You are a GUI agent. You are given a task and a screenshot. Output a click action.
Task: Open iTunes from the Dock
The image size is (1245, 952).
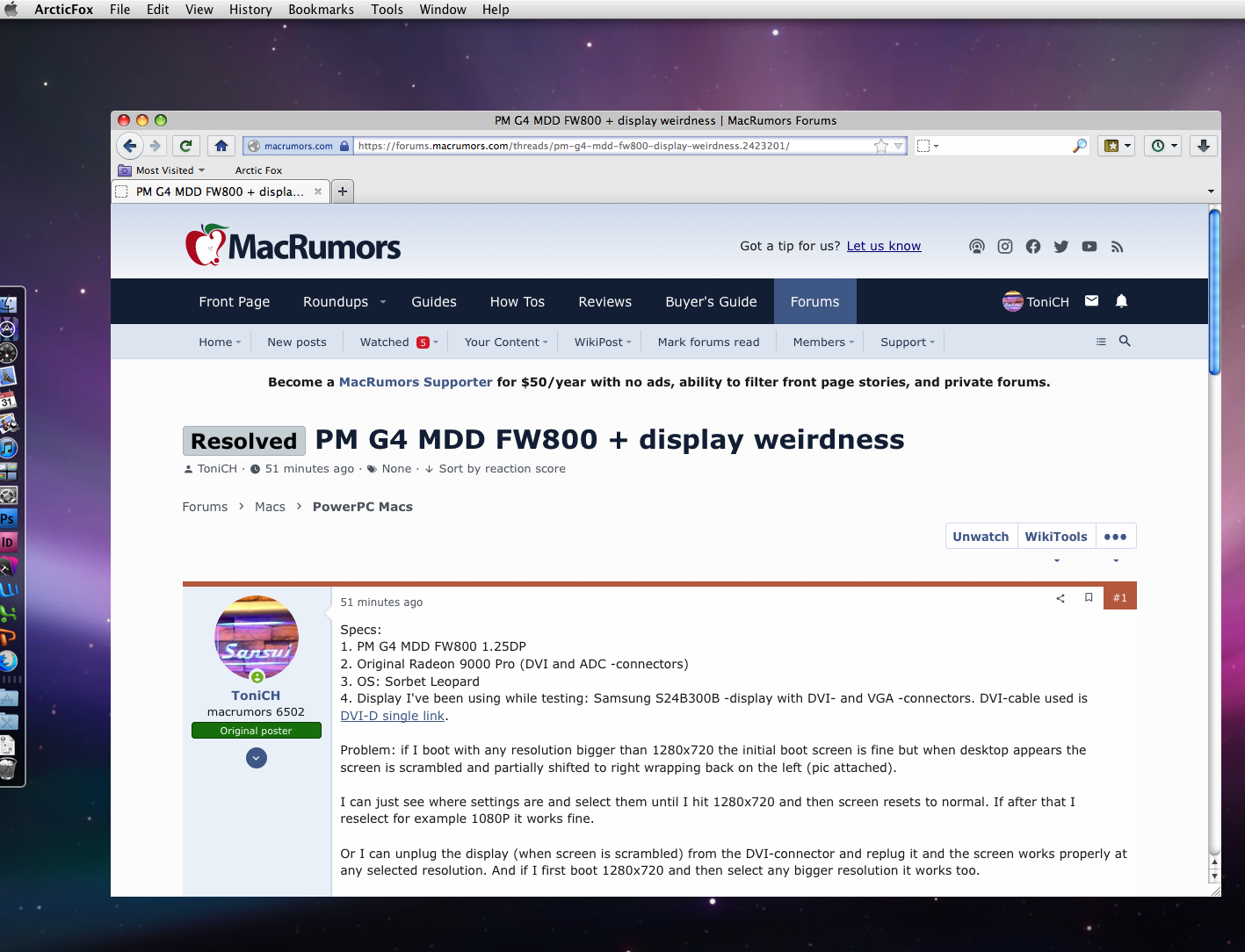(x=8, y=448)
